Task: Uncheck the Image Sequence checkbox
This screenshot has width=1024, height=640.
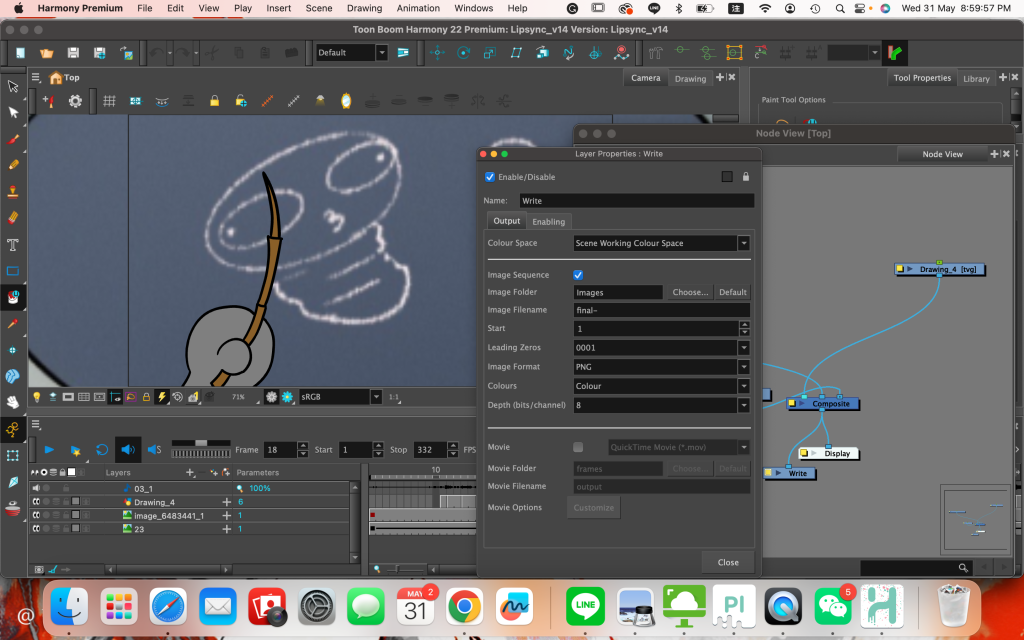Action: click(x=578, y=275)
